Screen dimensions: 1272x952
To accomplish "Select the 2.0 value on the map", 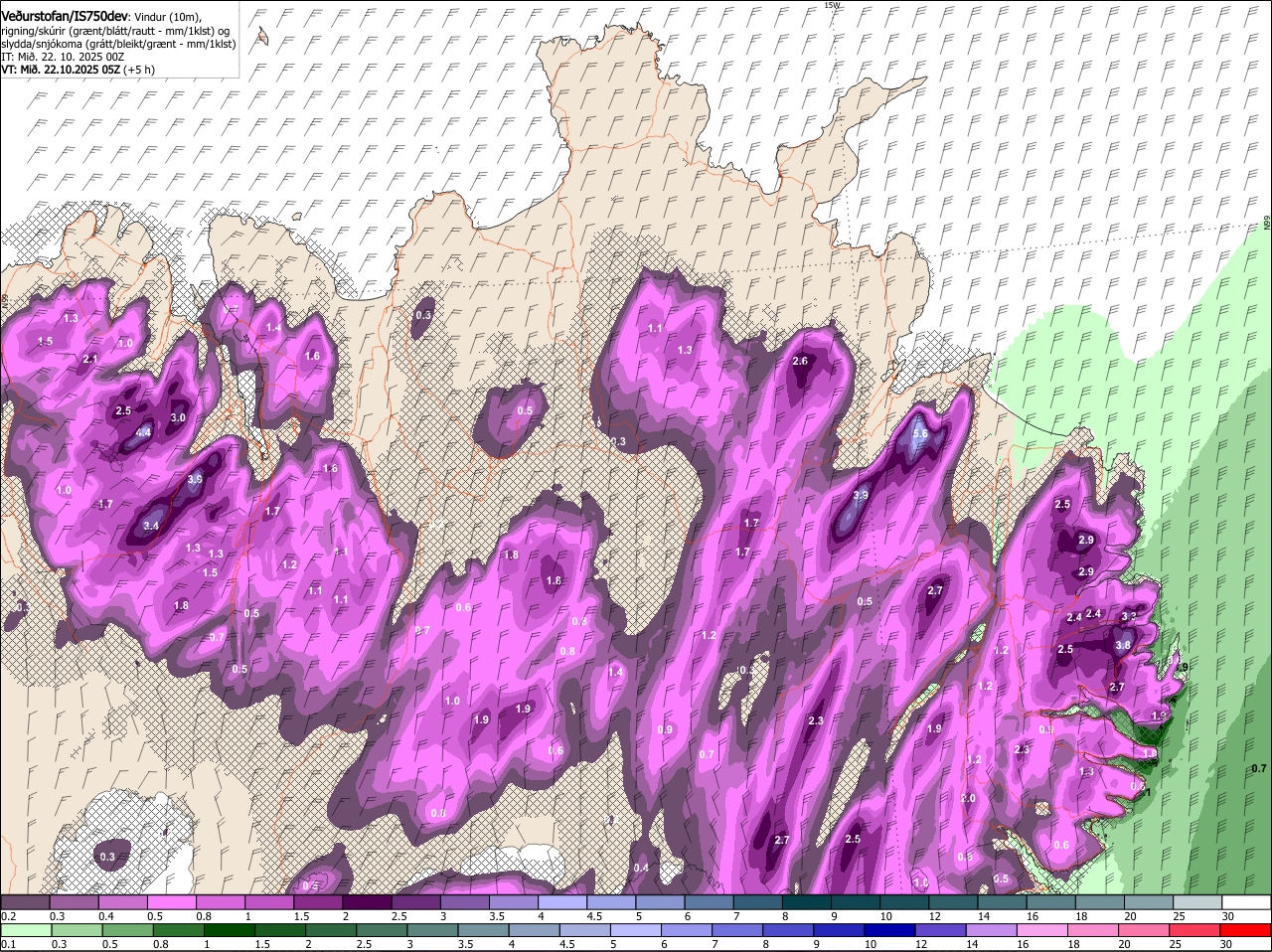I will [969, 798].
